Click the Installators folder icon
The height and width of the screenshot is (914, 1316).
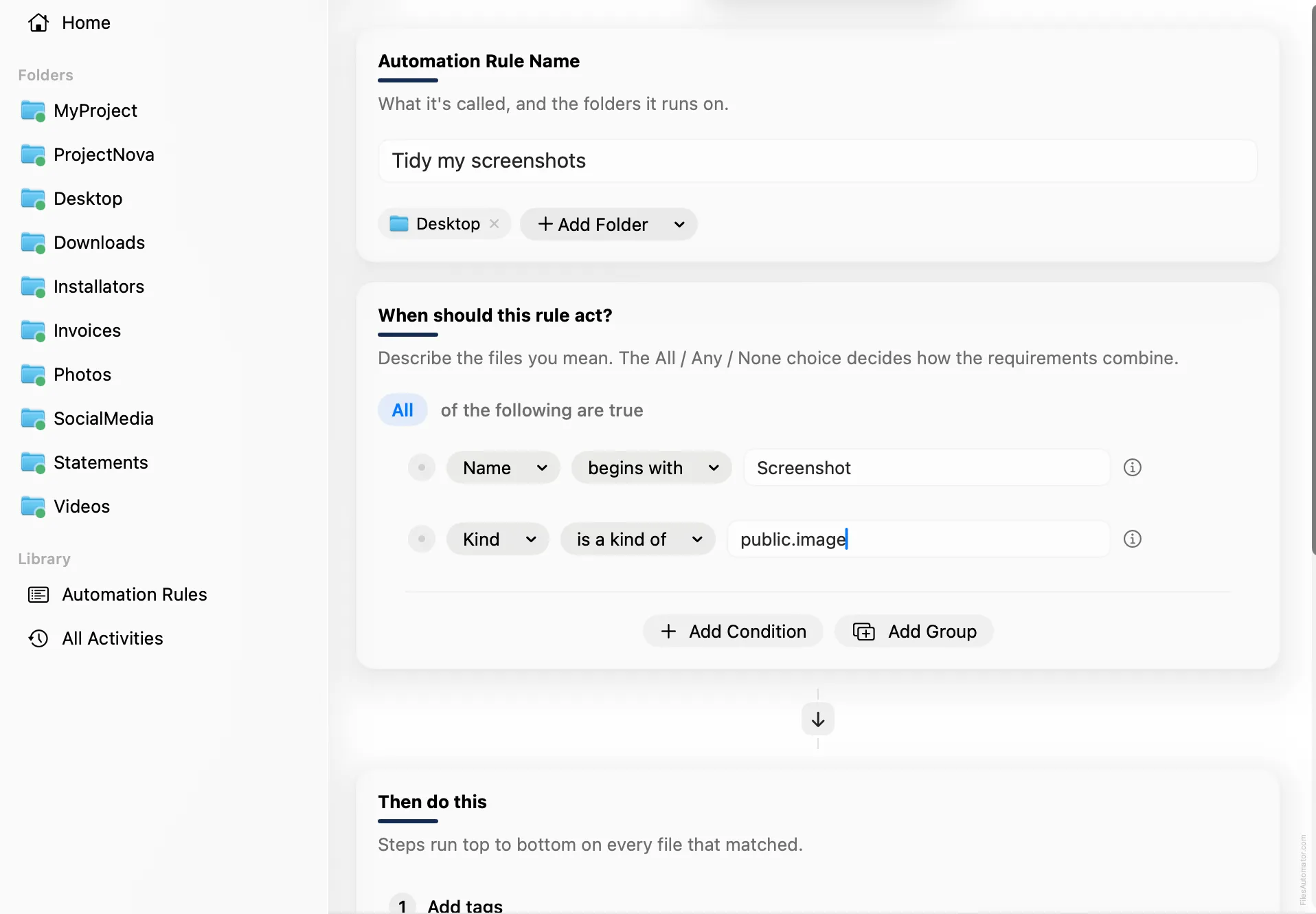33,287
